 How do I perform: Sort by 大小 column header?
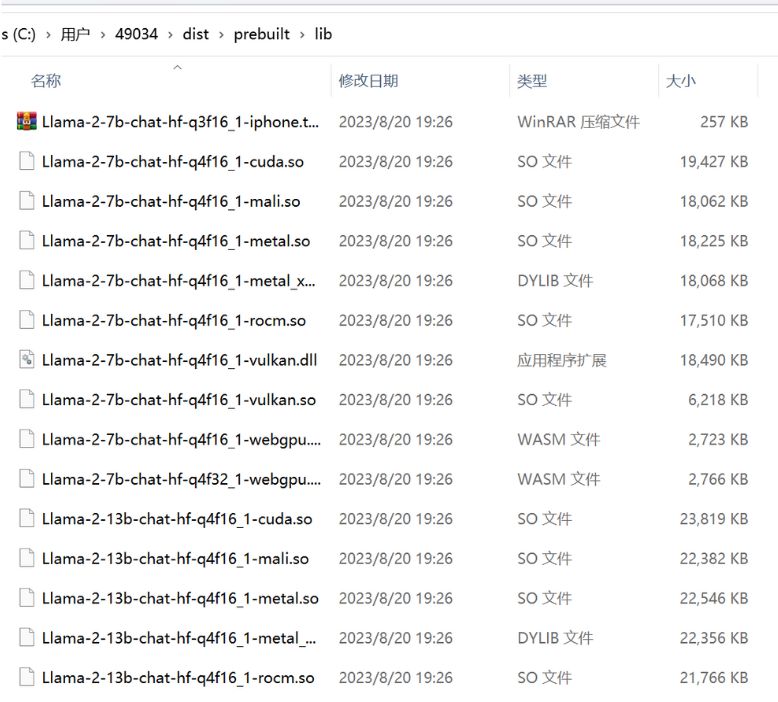click(x=681, y=80)
